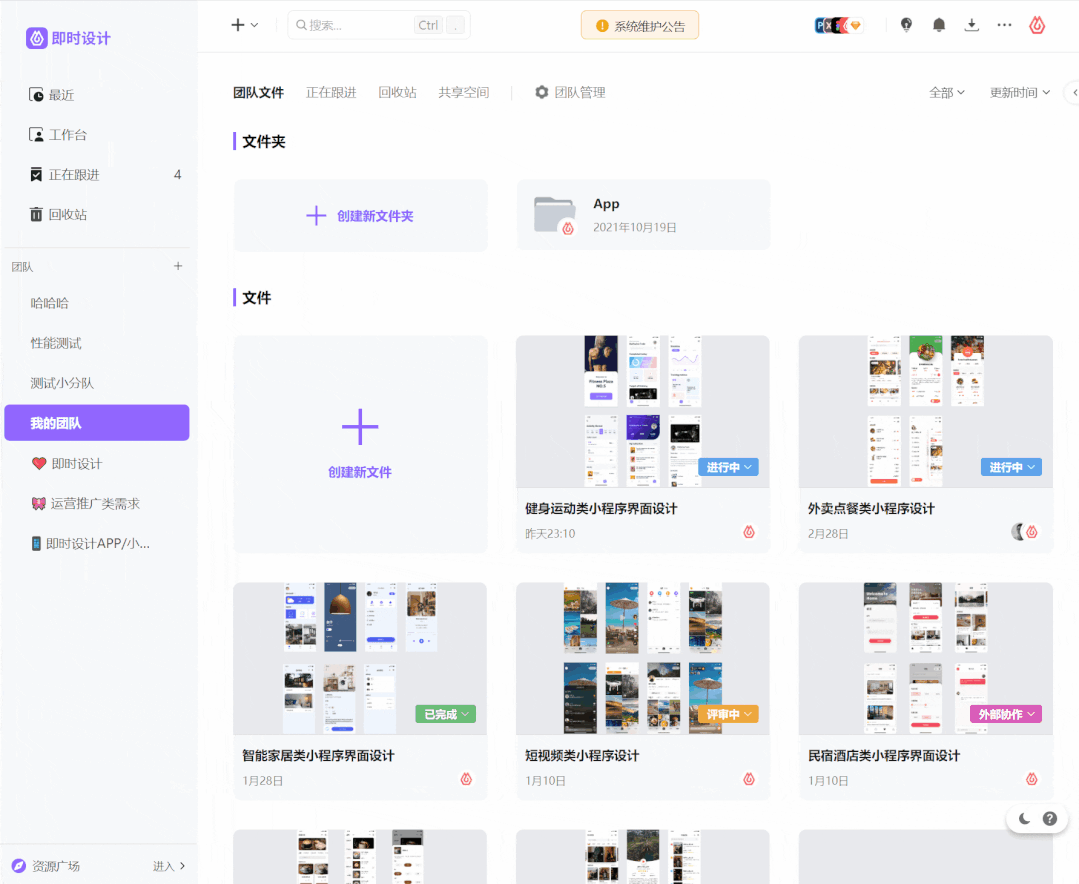
Task: Click owner avatar on 健身运动类小程序界面设计
Action: 749,532
